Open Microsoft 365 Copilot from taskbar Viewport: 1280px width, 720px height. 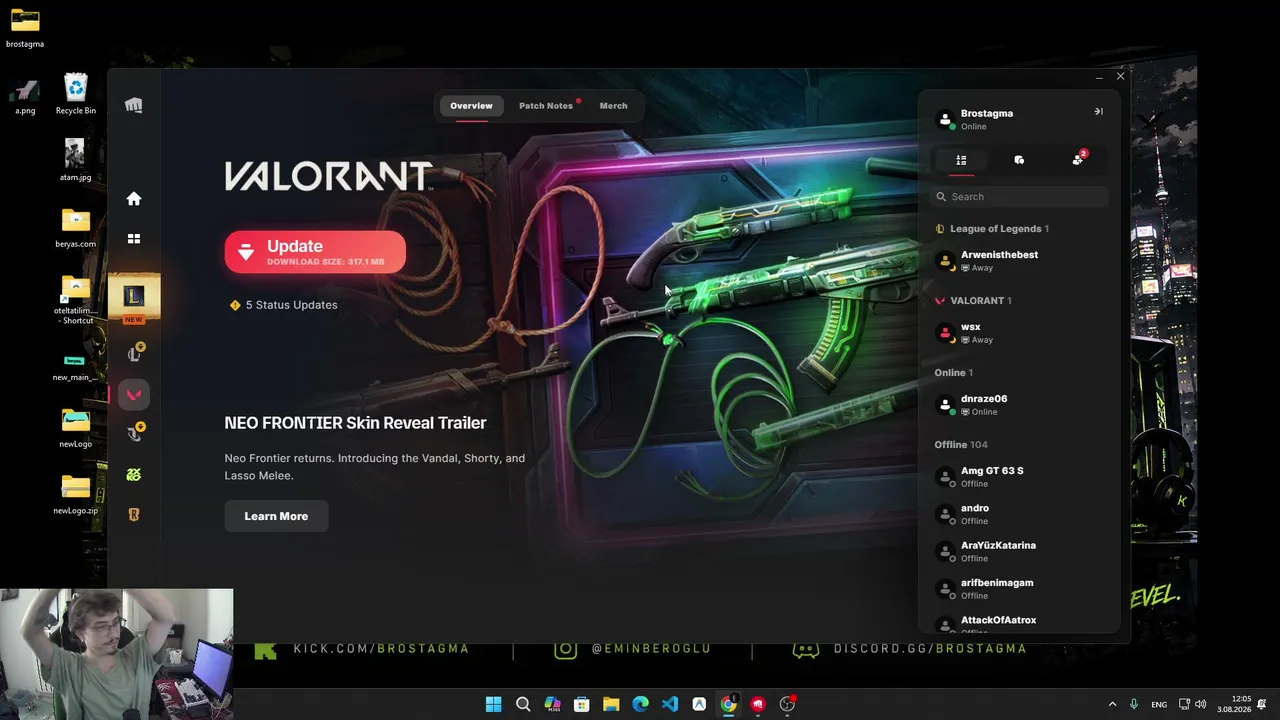point(552,704)
